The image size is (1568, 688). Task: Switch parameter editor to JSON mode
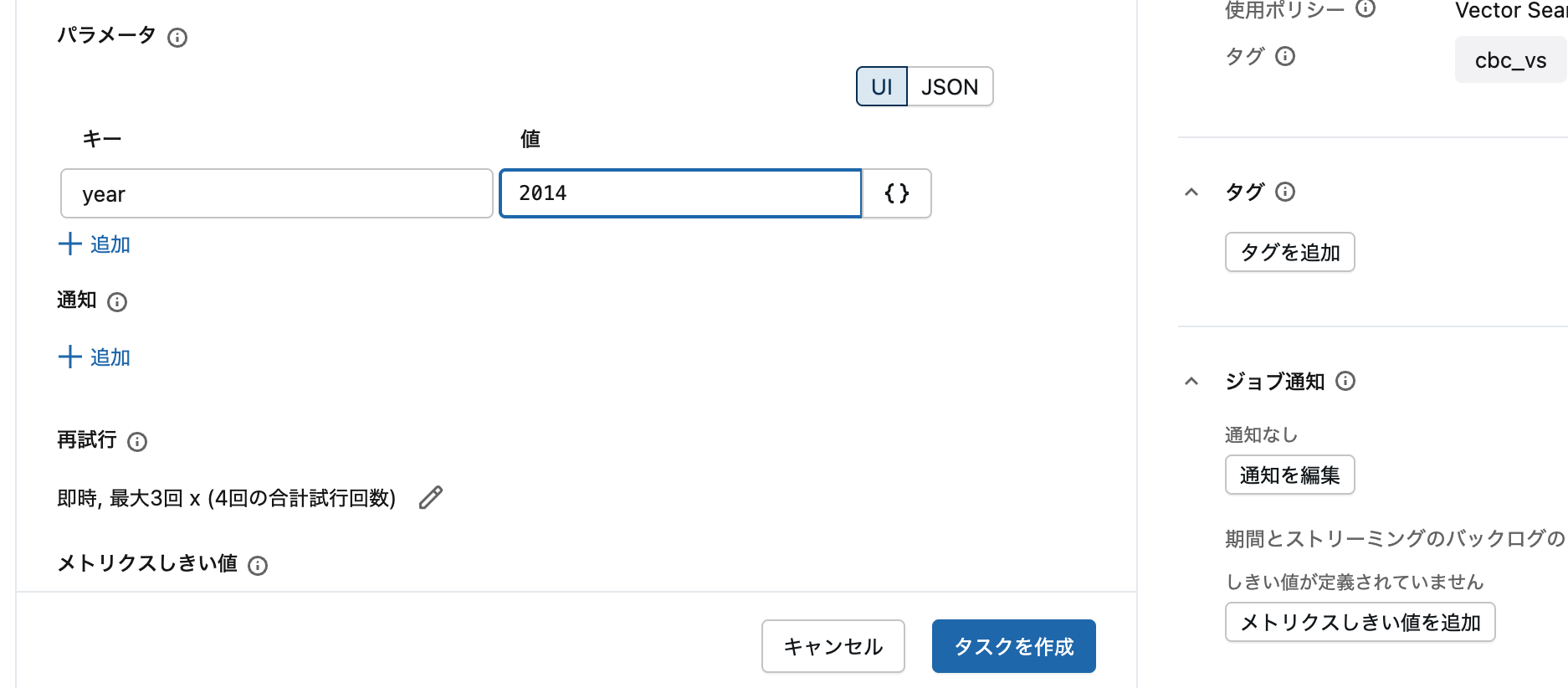coord(950,86)
